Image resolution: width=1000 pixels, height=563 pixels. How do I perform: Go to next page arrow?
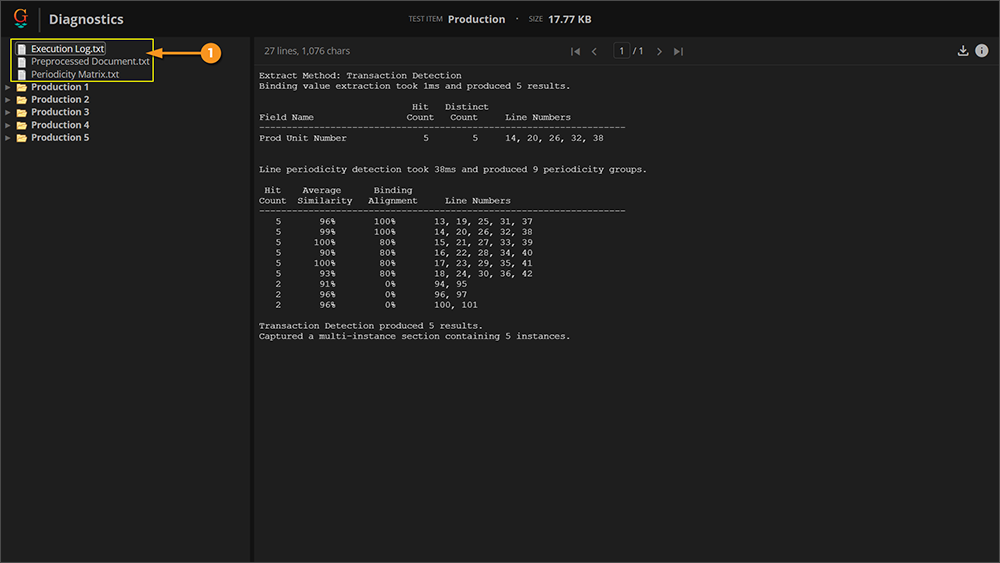659,51
